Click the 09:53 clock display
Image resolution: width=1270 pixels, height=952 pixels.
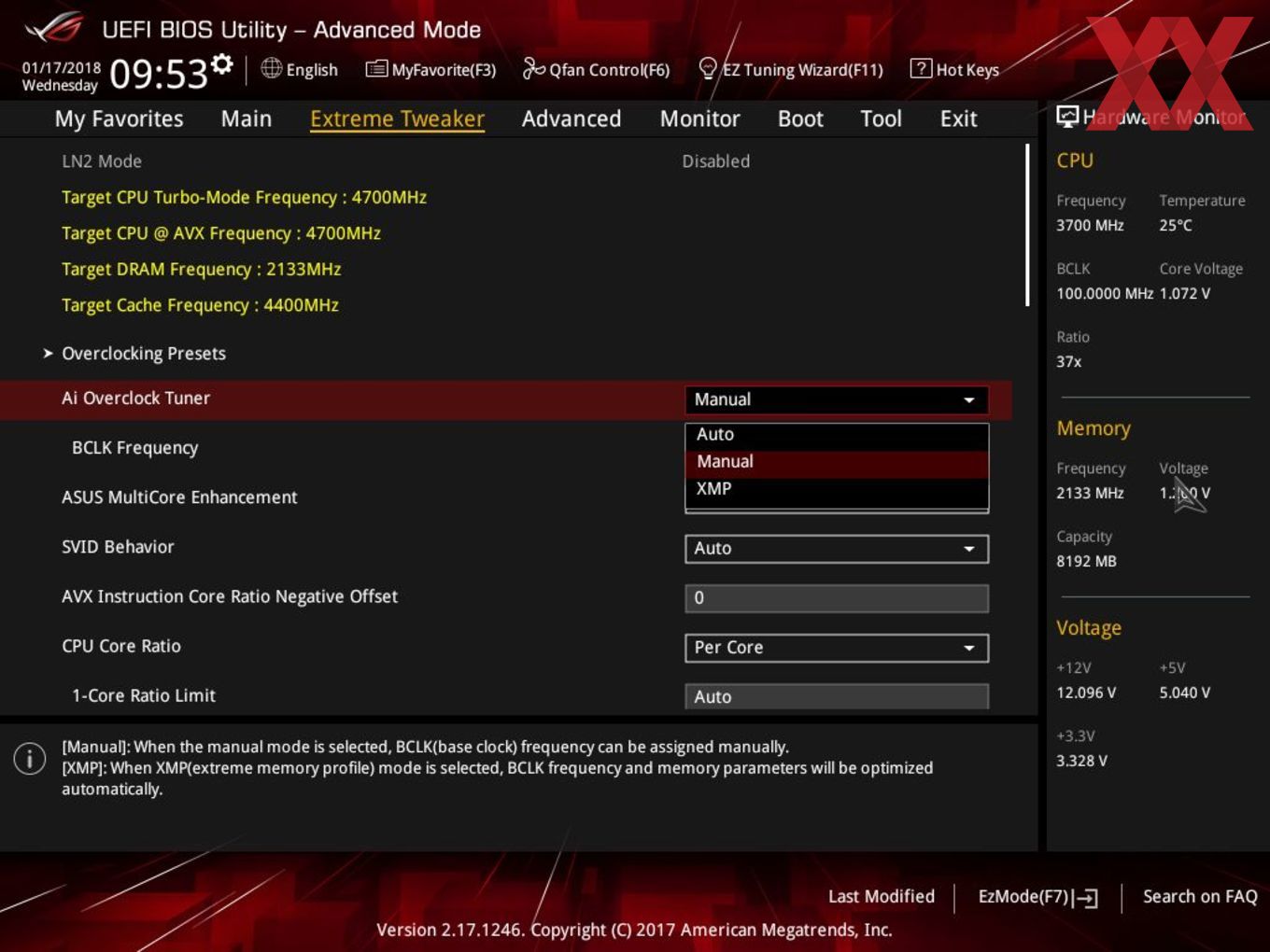pyautogui.click(x=158, y=74)
